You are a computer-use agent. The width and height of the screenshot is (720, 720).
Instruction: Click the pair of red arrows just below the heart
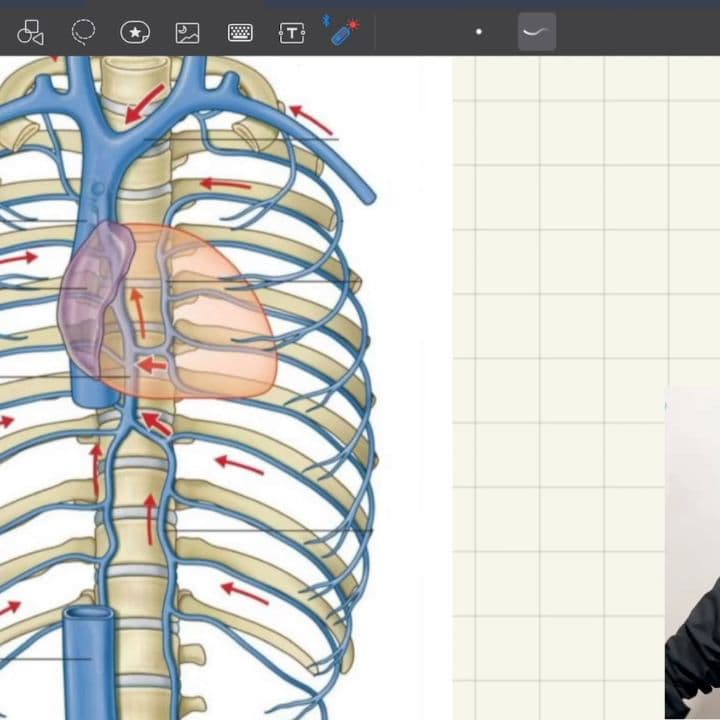click(153, 421)
